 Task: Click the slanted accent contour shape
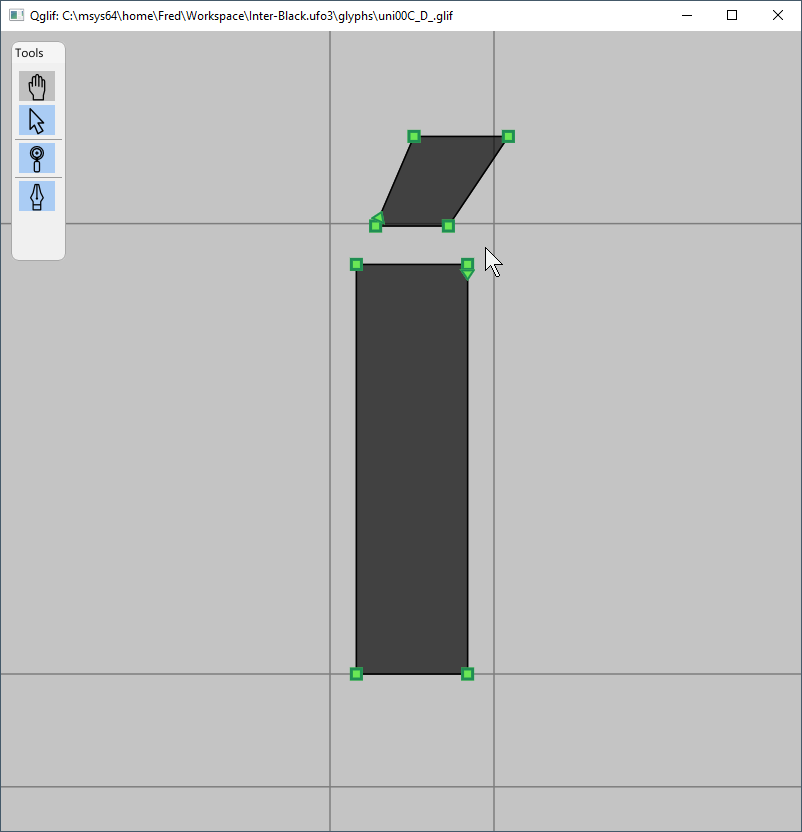pos(442,181)
